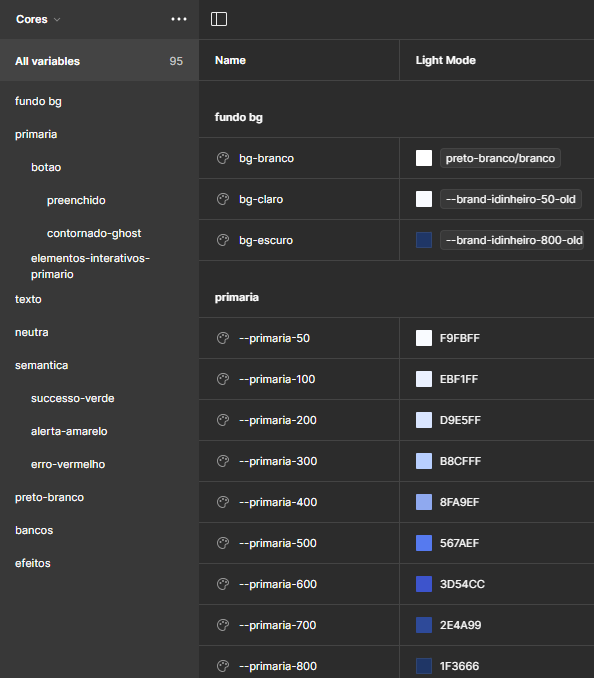Viewport: 594px width, 678px height.
Task: Click the palette icon next to --primaria-50
Action: tap(223, 338)
